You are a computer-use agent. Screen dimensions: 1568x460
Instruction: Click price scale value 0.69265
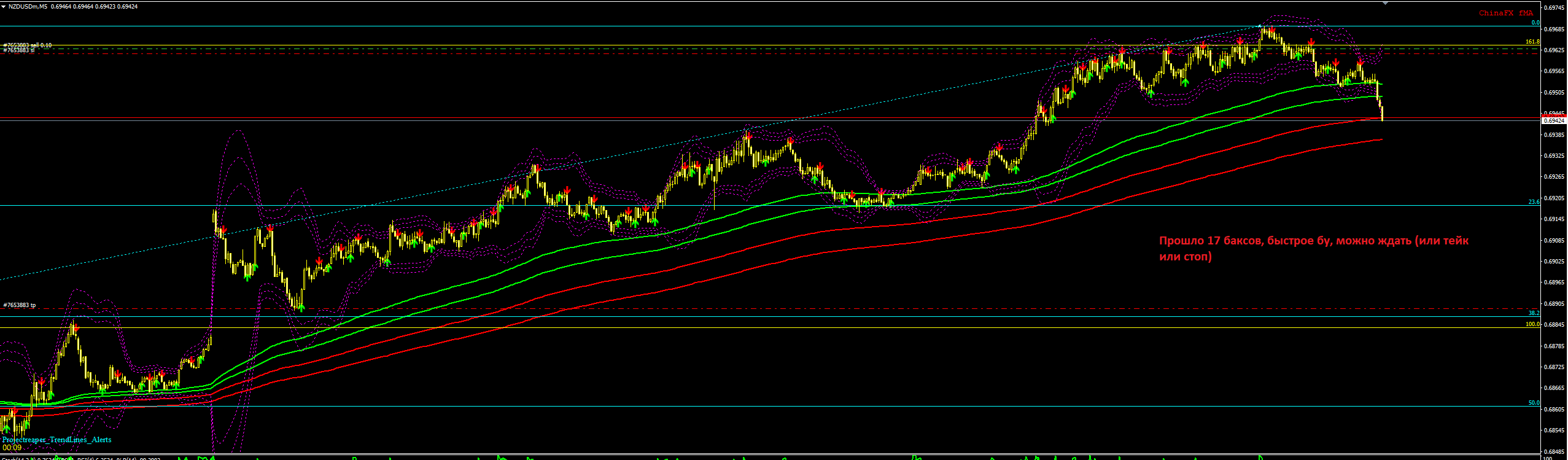[x=1555, y=177]
